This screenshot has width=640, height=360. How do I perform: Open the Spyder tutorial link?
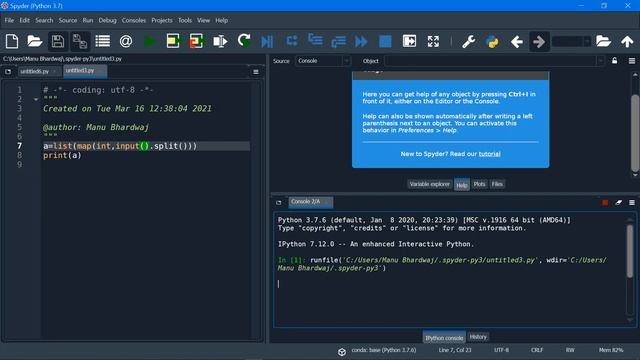(x=489, y=154)
